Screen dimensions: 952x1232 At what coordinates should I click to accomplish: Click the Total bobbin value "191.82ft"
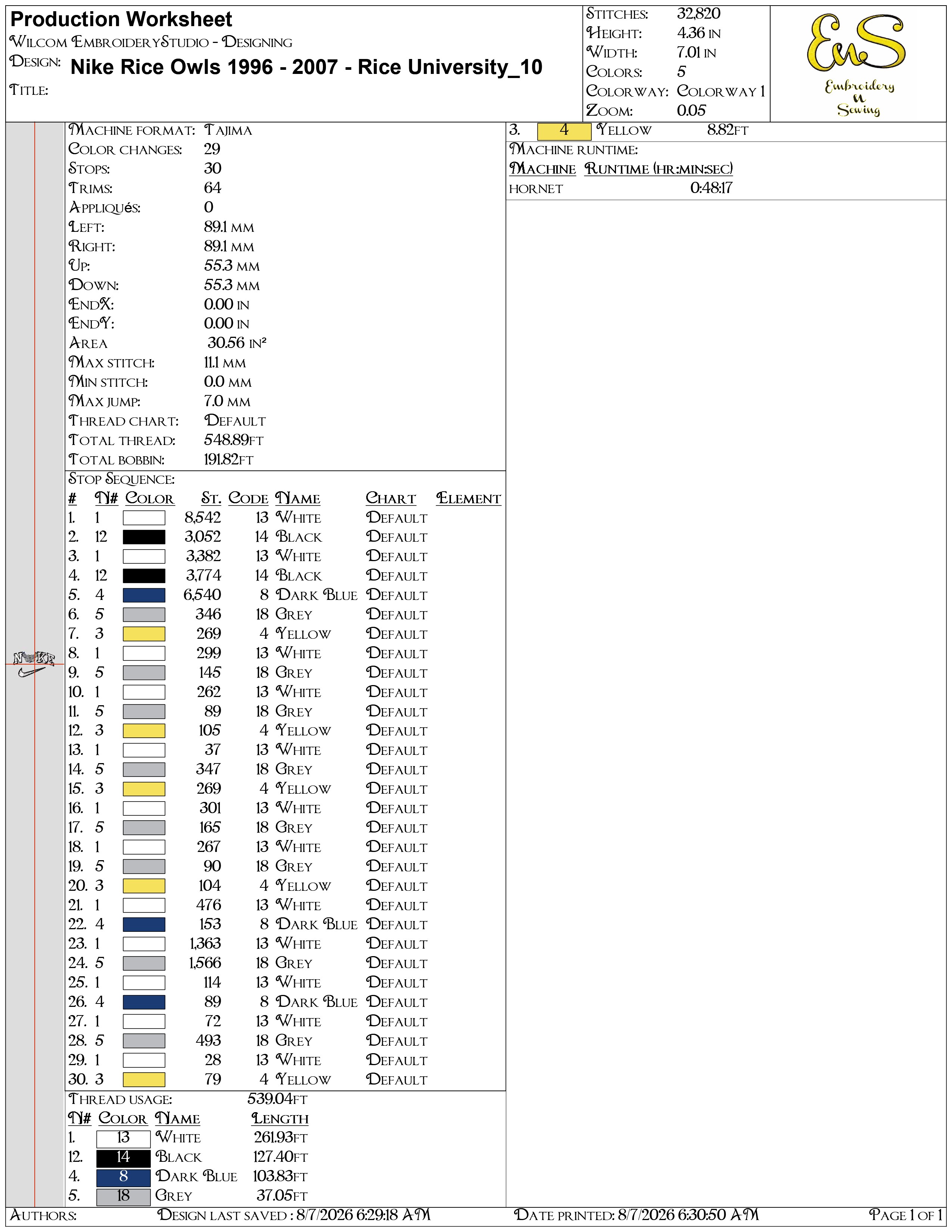228,460
